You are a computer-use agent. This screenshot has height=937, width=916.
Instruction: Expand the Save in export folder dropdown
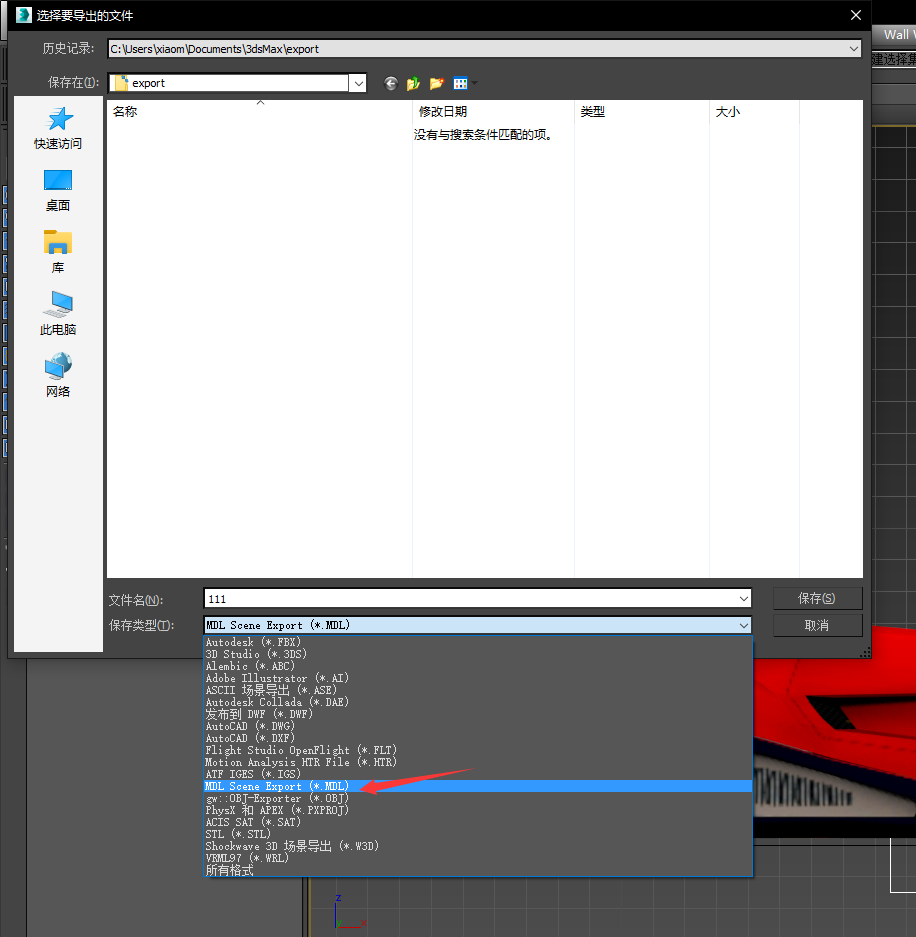tap(358, 83)
